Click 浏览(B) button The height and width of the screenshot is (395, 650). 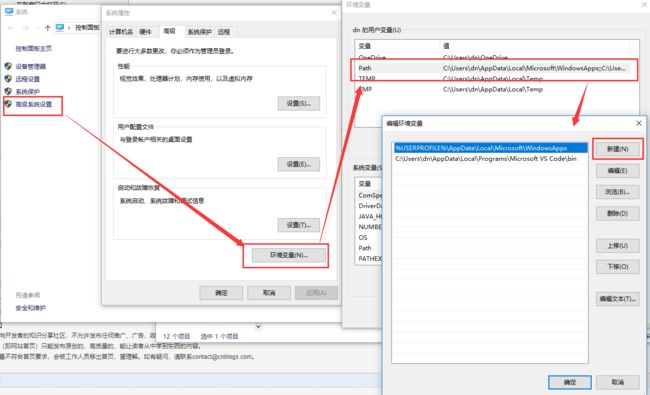pyautogui.click(x=618, y=192)
